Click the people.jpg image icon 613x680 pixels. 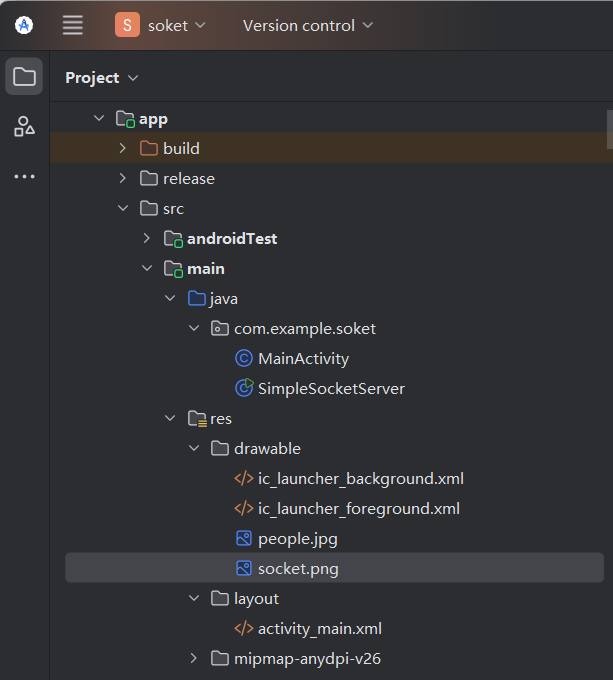pos(244,539)
